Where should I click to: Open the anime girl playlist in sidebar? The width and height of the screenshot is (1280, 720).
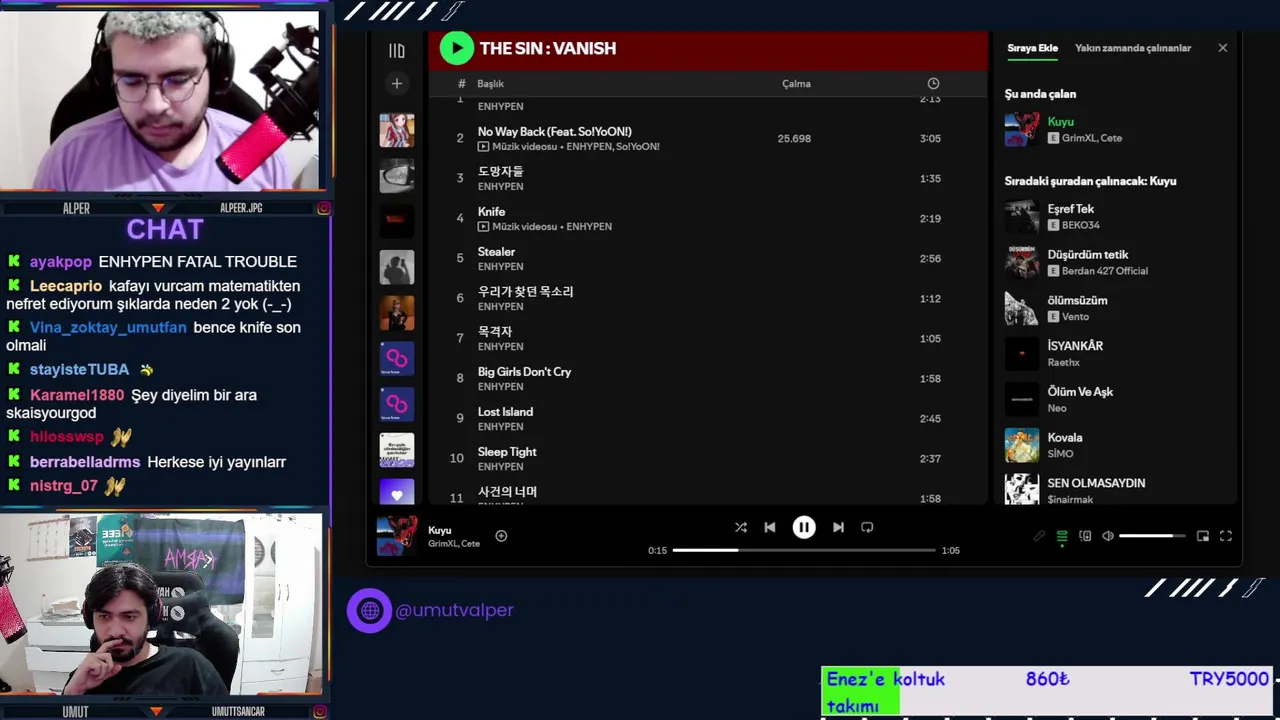click(397, 130)
